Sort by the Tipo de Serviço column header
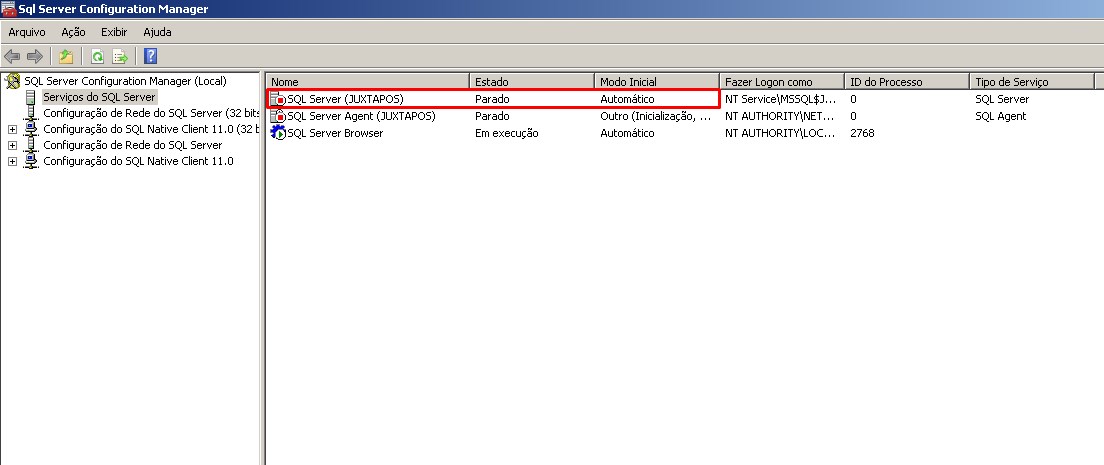Image resolution: width=1104 pixels, height=465 pixels. pos(1032,82)
